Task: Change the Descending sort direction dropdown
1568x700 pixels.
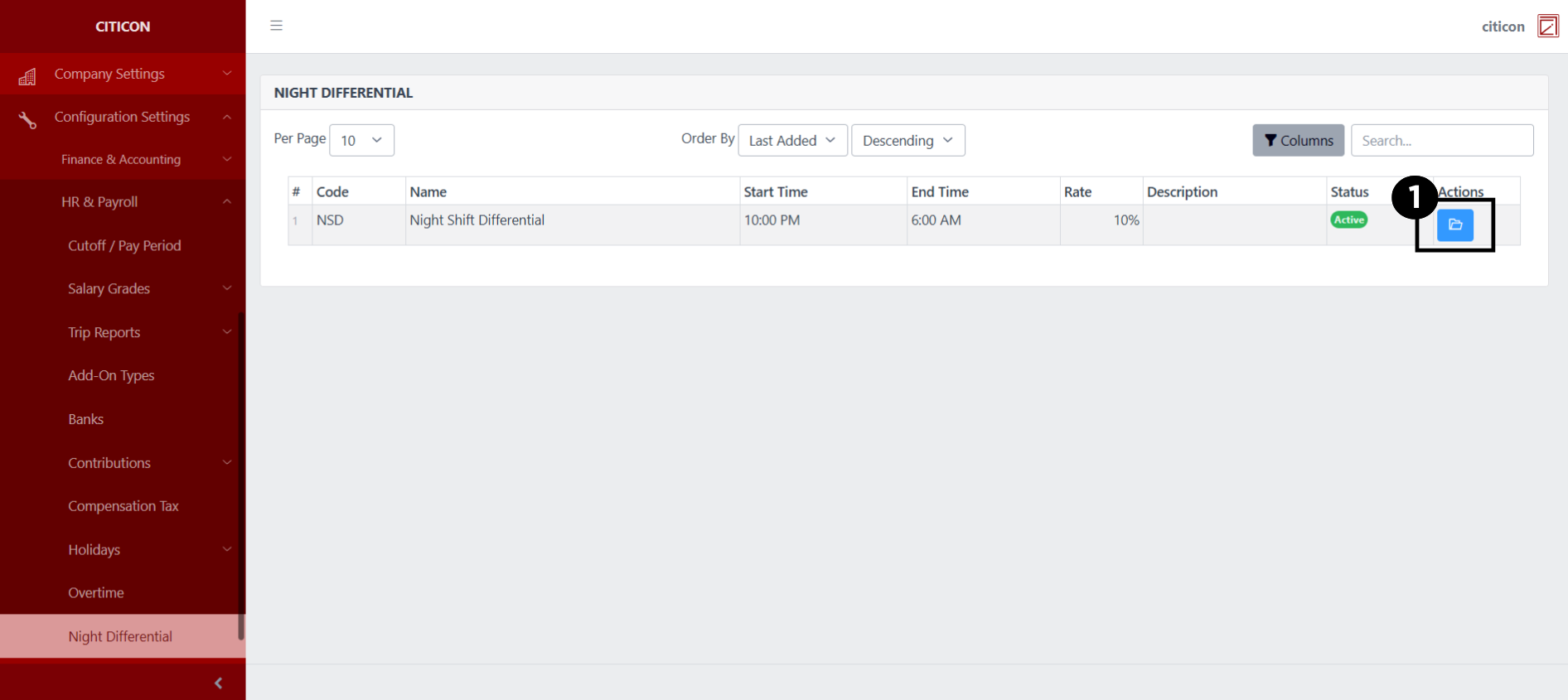Action: tap(907, 140)
